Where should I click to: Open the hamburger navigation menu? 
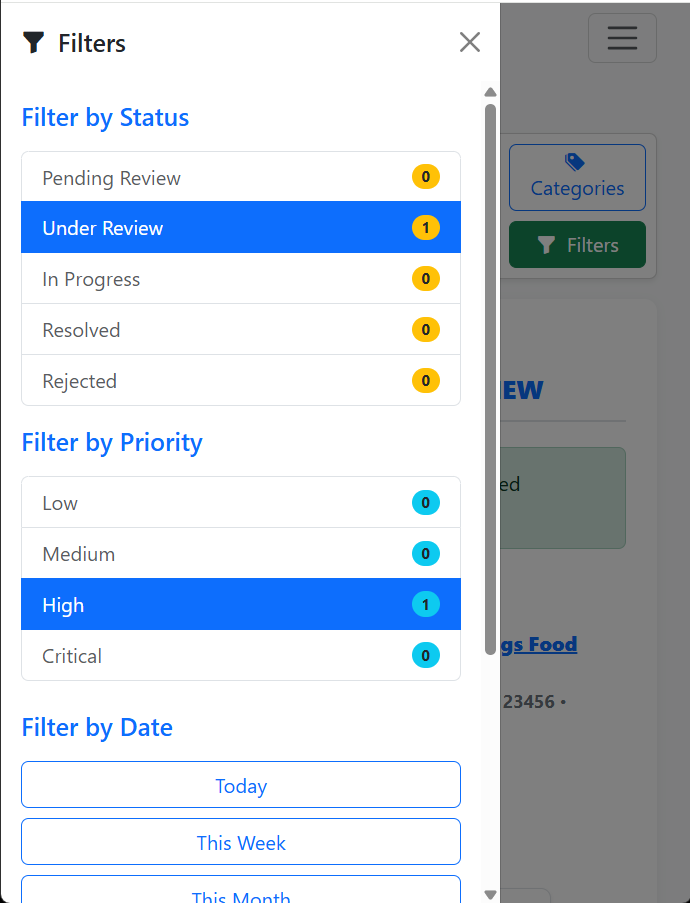pos(622,38)
